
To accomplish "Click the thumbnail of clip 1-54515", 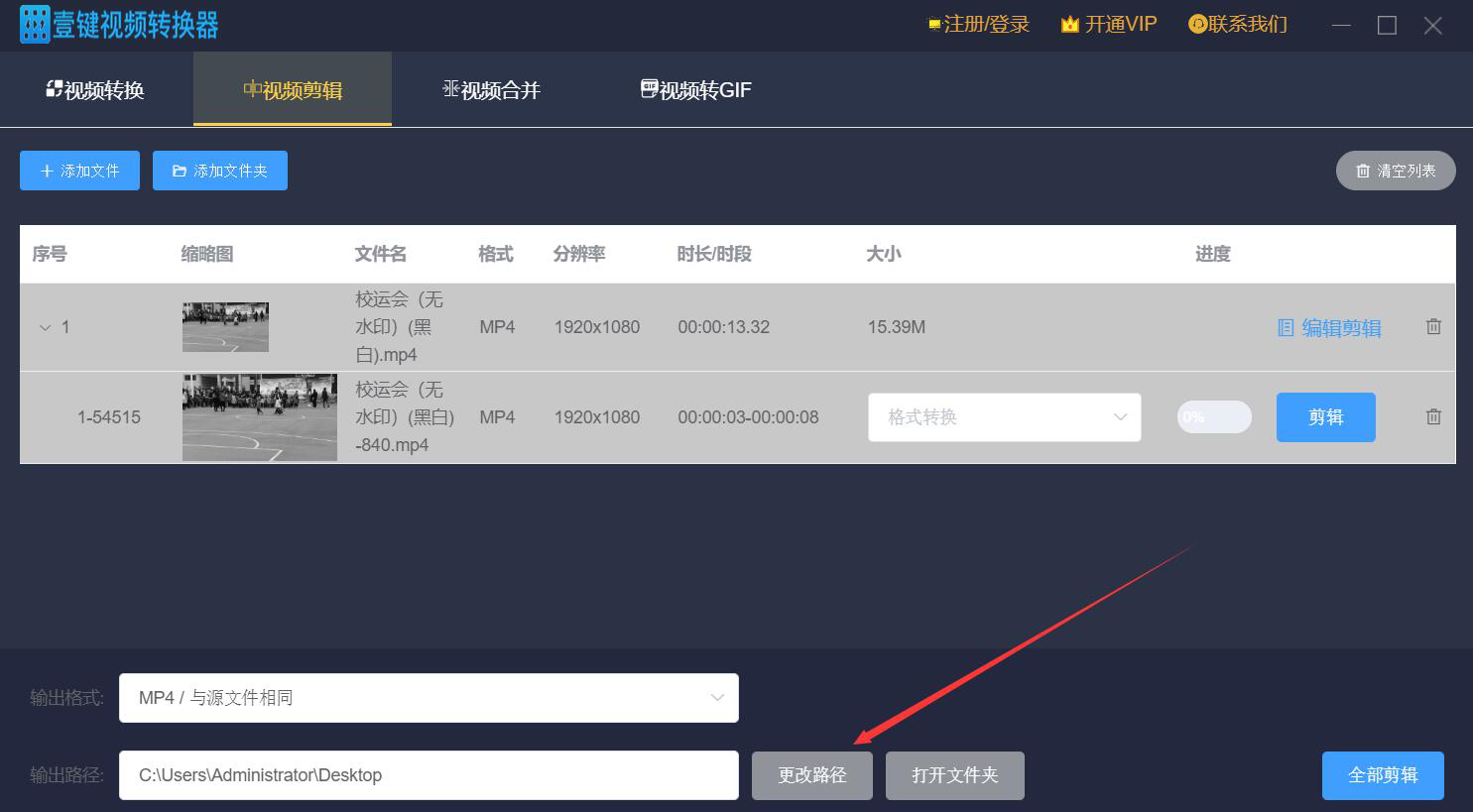I will [260, 417].
